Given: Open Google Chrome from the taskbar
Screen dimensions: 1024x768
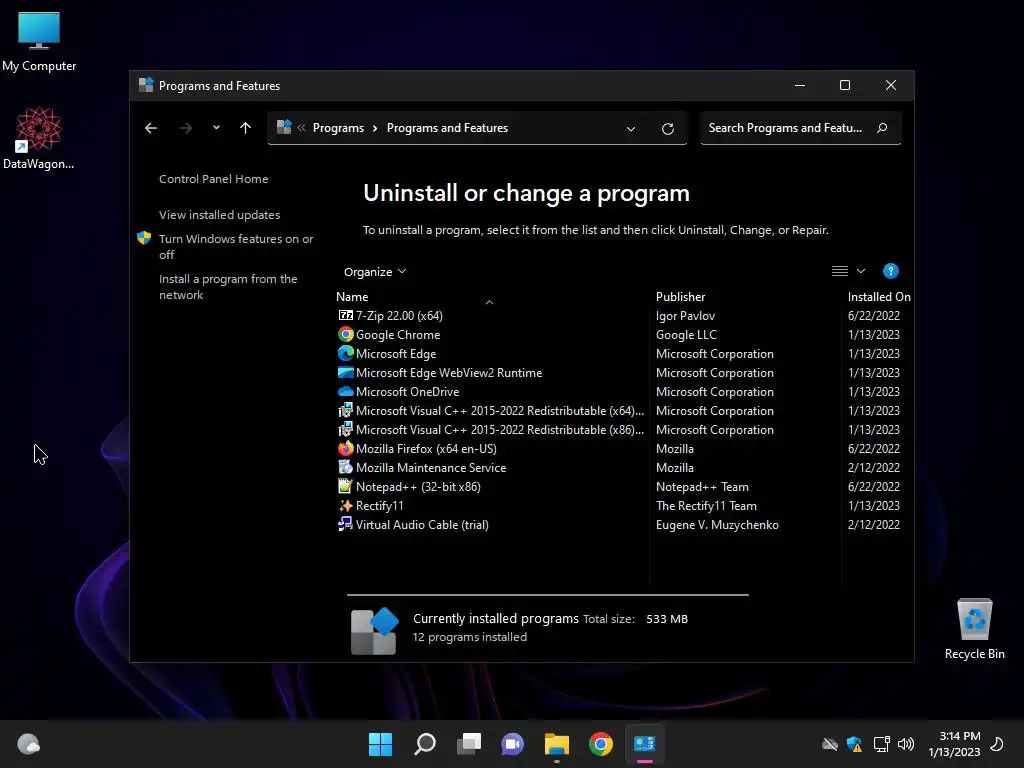Looking at the screenshot, I should (x=601, y=744).
